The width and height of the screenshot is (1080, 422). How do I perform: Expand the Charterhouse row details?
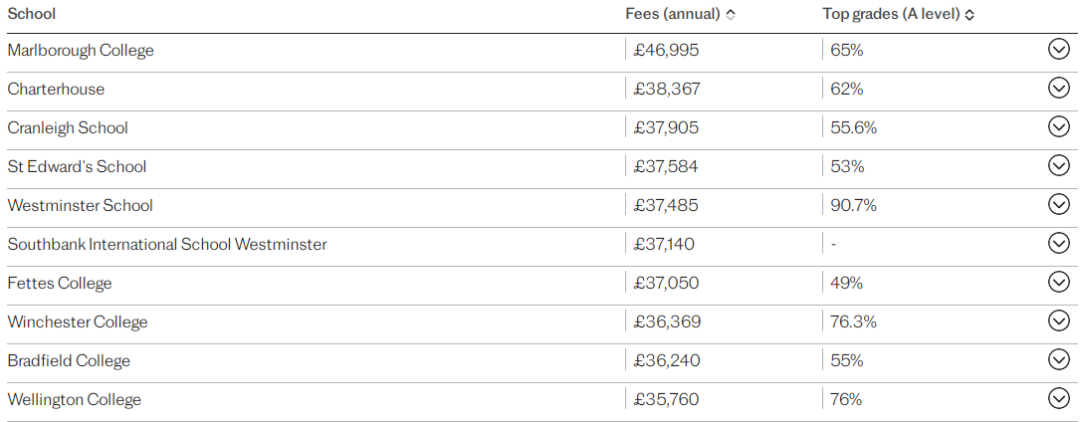(1058, 88)
